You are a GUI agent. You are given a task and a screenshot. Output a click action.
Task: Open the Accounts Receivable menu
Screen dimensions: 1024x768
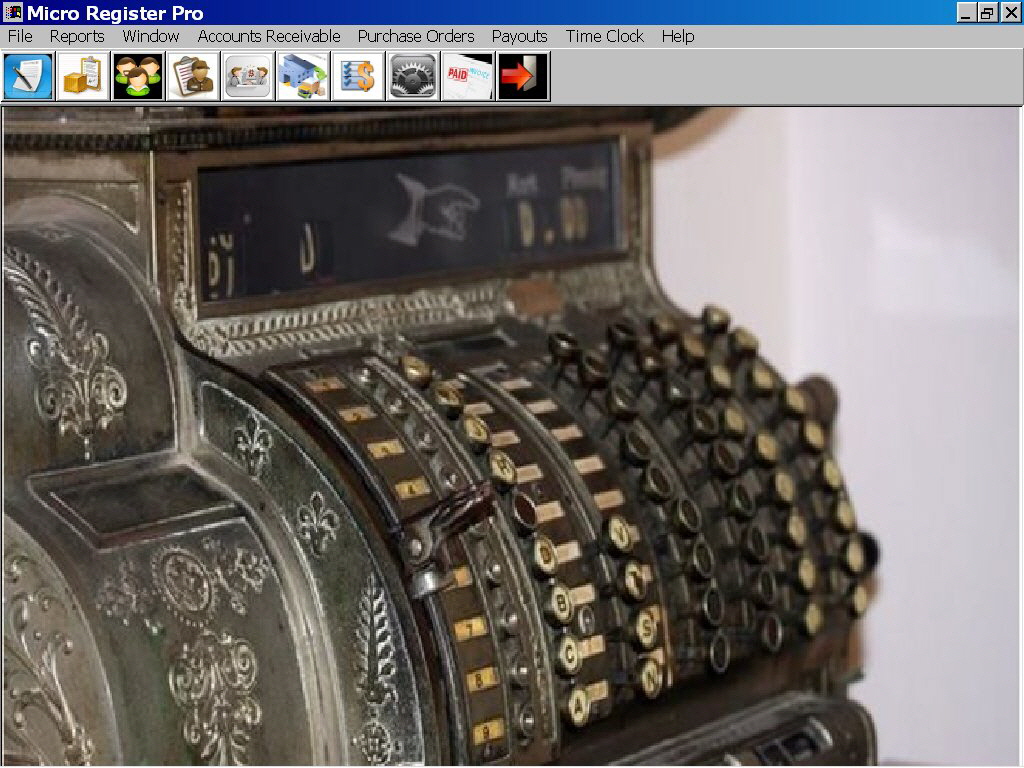269,37
